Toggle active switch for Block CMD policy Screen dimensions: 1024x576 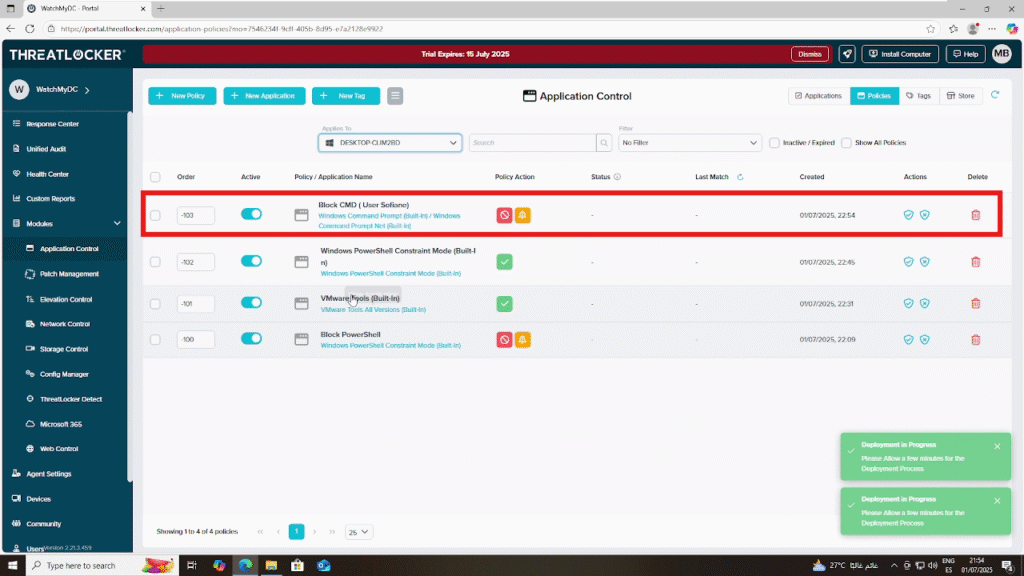click(251, 214)
